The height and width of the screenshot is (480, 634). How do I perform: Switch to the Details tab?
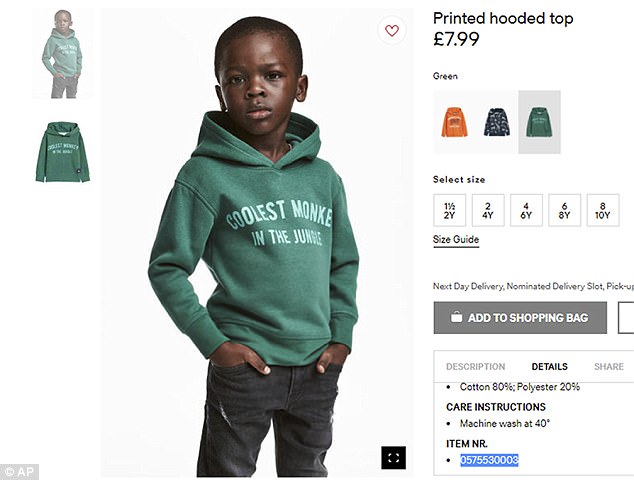pyautogui.click(x=549, y=367)
